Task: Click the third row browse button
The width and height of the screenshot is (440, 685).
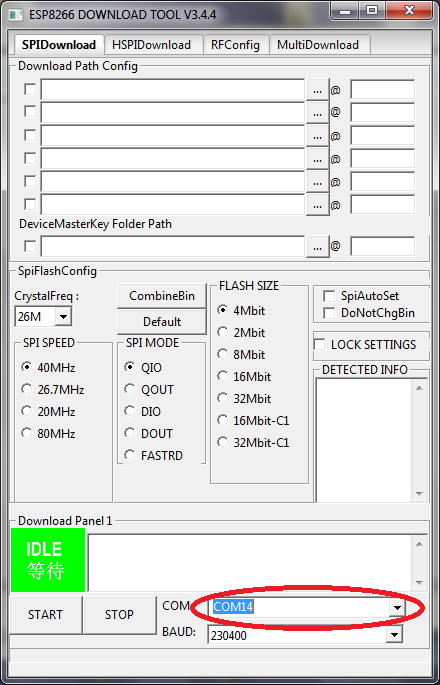Action: pyautogui.click(x=318, y=136)
